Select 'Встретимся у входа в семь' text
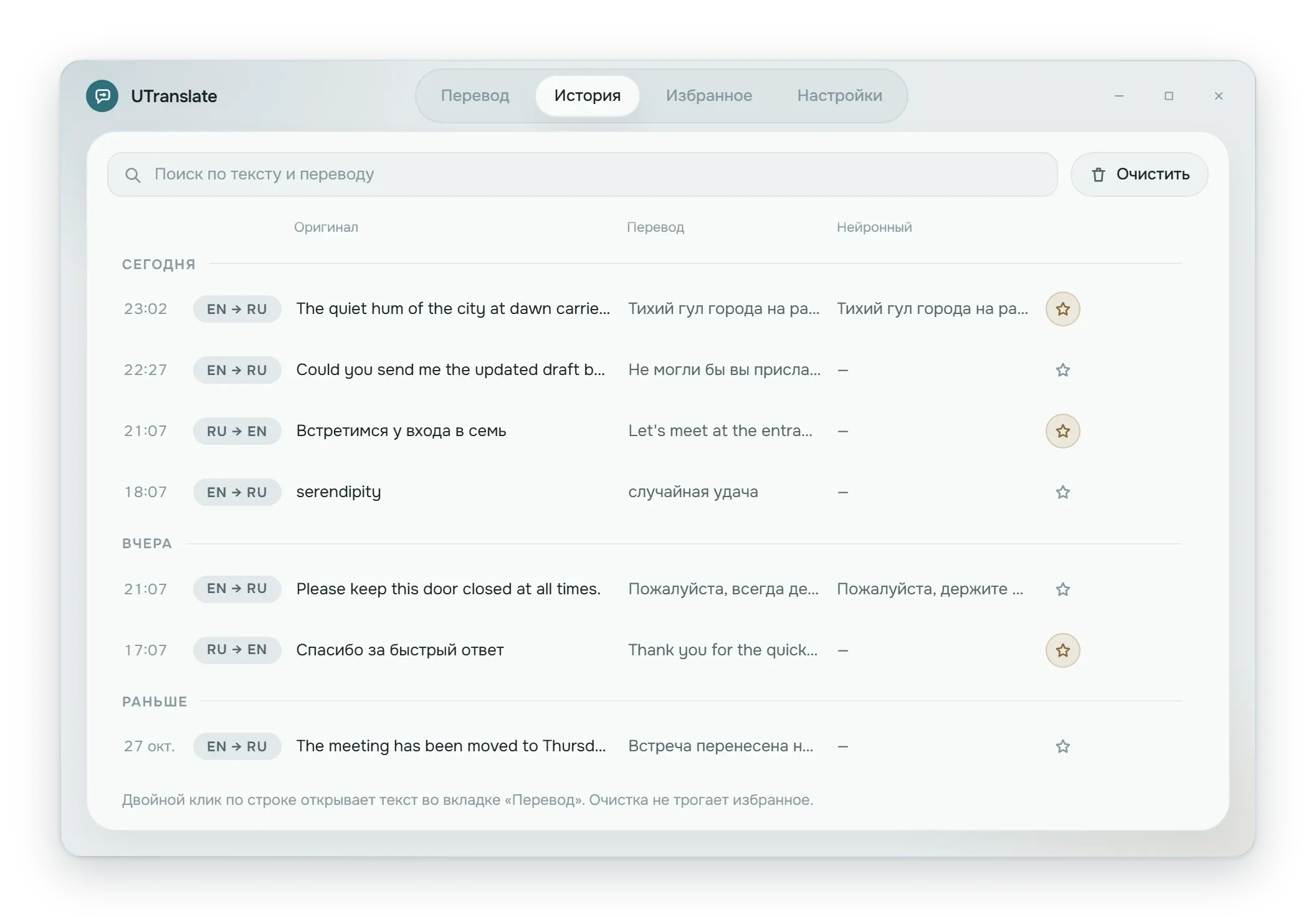This screenshot has width=1316, height=917. tap(401, 431)
